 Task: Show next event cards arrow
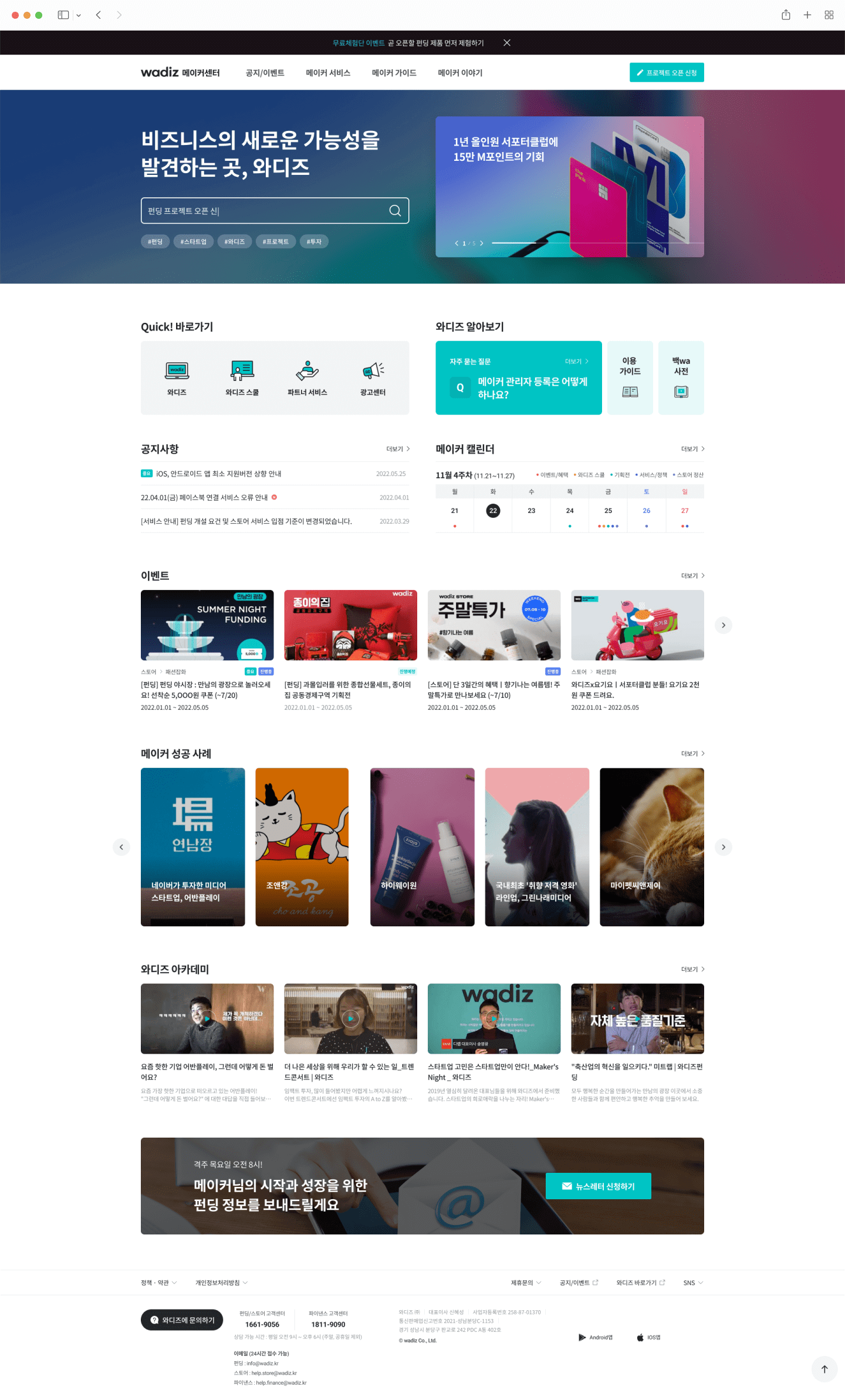pos(724,625)
